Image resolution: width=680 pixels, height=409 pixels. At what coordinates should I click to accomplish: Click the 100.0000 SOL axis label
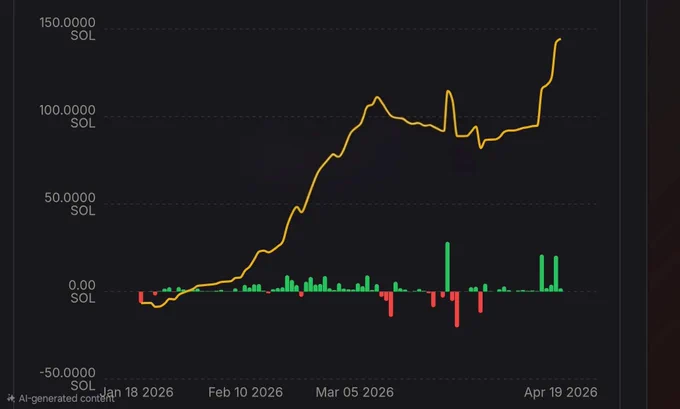point(67,117)
